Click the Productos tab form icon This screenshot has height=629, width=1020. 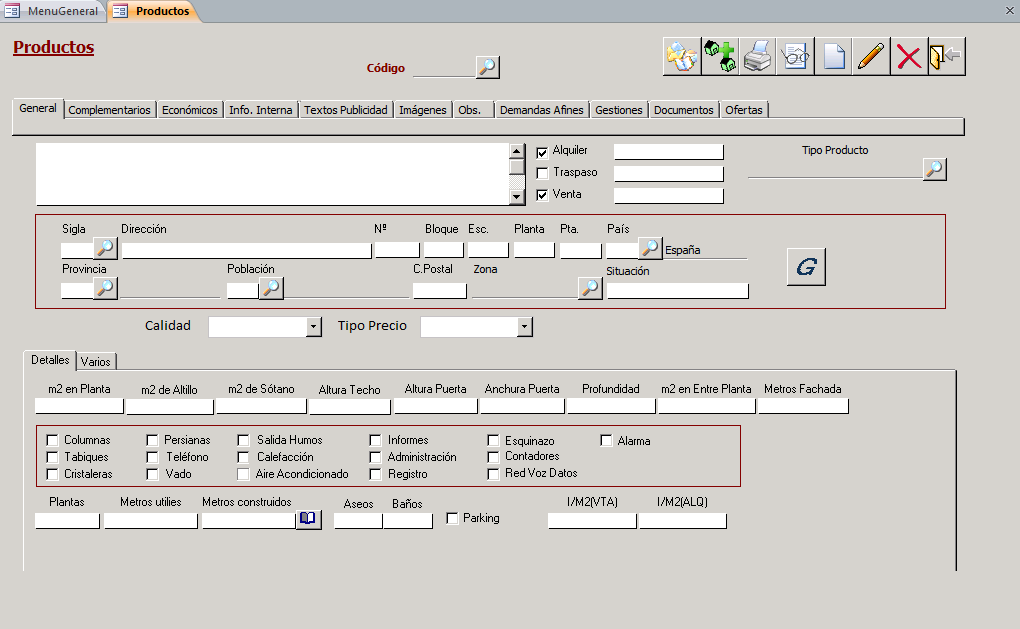click(x=120, y=11)
